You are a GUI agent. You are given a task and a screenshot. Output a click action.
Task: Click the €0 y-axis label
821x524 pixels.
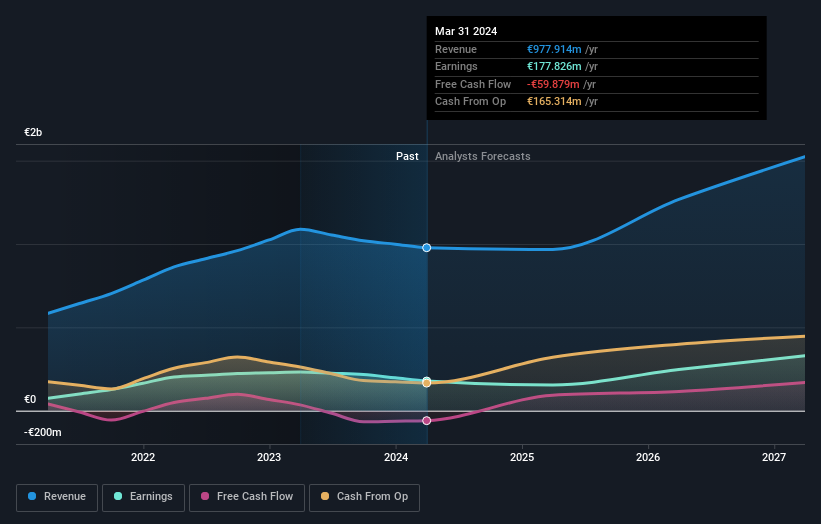[30, 399]
